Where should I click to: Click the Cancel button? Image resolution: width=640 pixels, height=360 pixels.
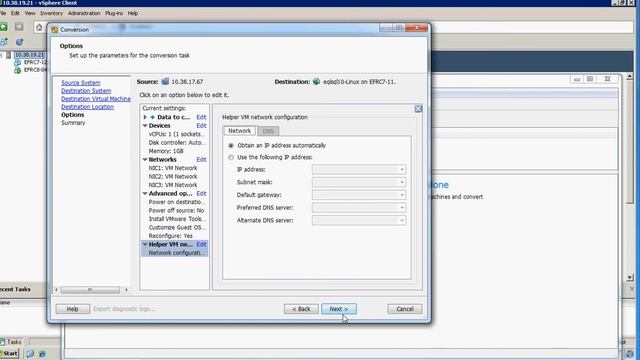pyautogui.click(x=405, y=309)
